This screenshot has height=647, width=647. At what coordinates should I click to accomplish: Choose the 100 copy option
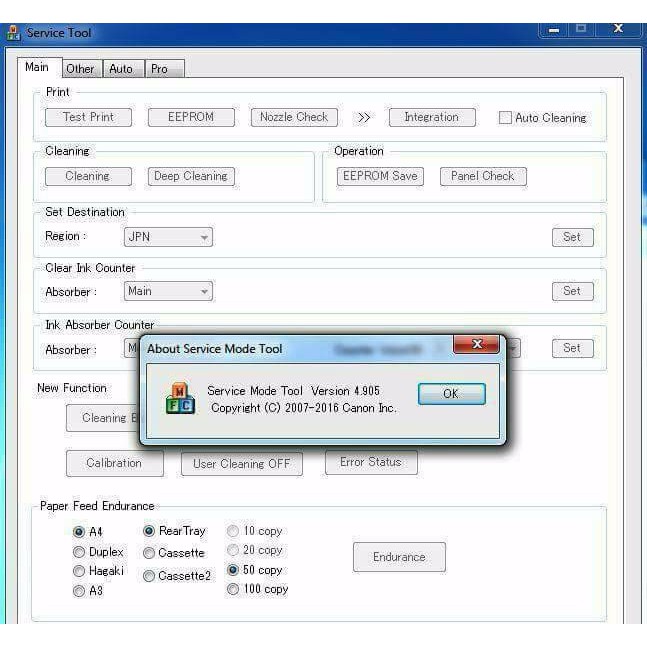[x=233, y=589]
